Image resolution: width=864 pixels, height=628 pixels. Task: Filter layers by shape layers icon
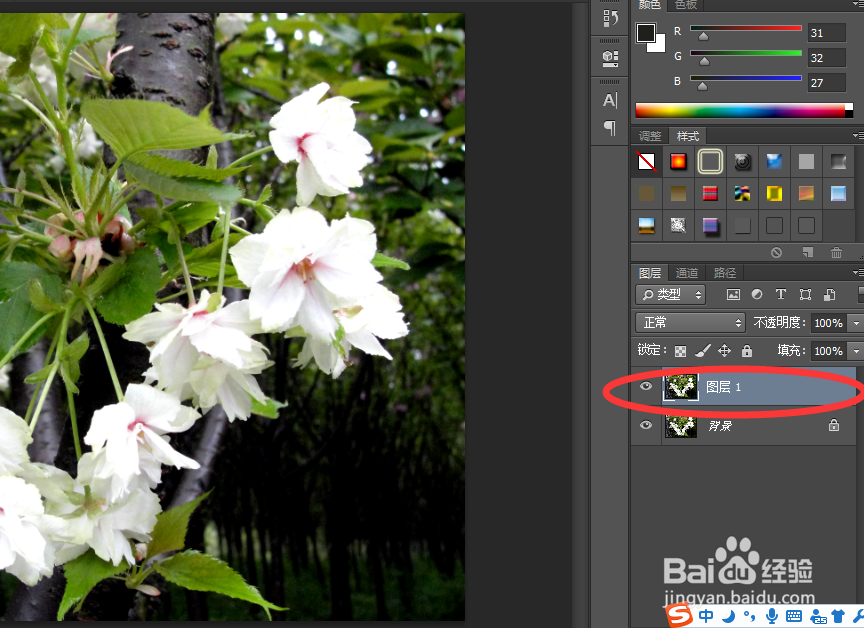805,295
